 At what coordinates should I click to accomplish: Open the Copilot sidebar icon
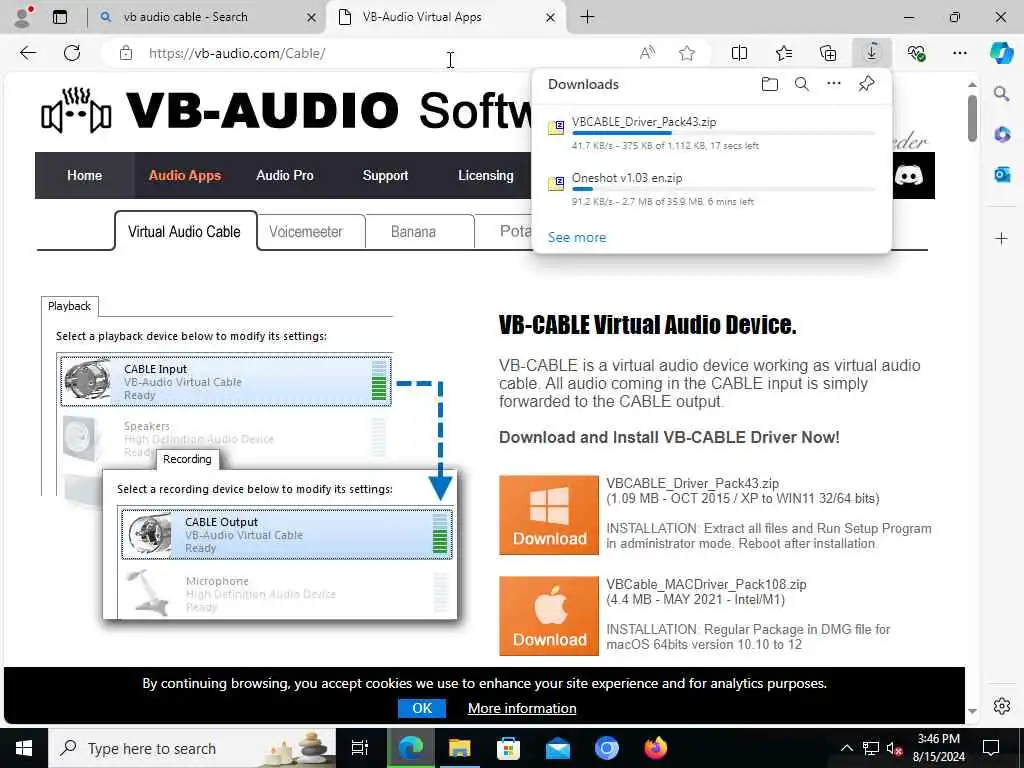pos(1001,53)
